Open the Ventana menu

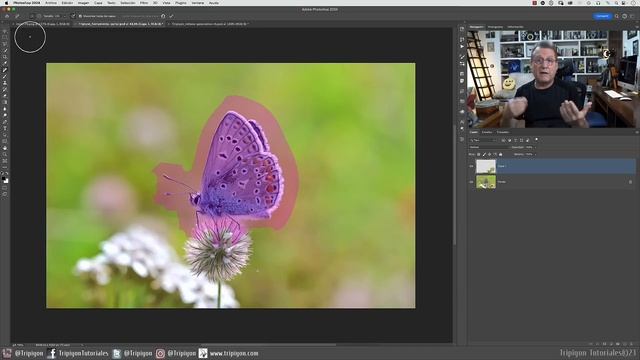click(x=198, y=3)
